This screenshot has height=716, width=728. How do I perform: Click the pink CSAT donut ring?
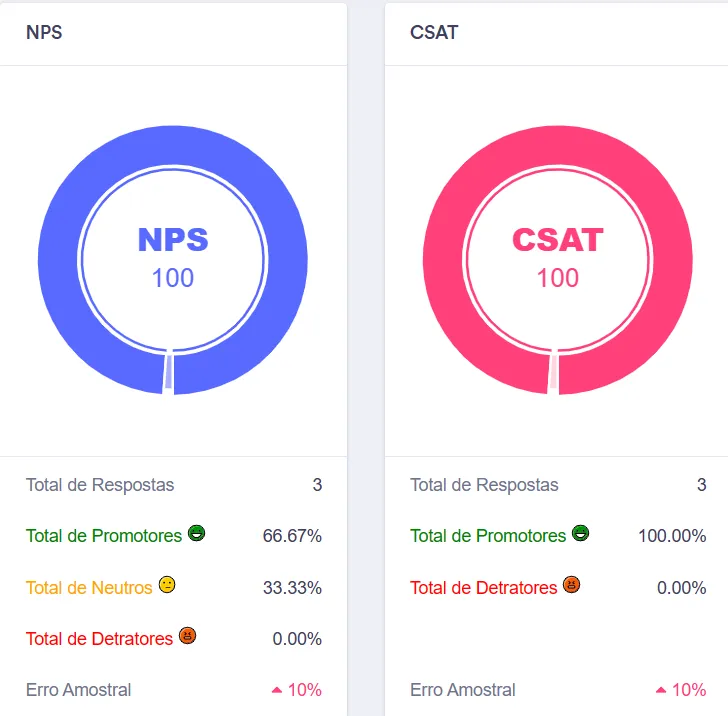coord(442,260)
